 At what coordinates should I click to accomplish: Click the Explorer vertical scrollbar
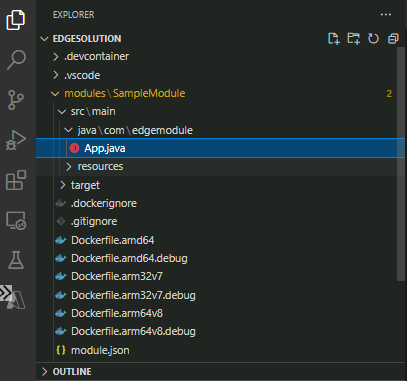click(401, 163)
